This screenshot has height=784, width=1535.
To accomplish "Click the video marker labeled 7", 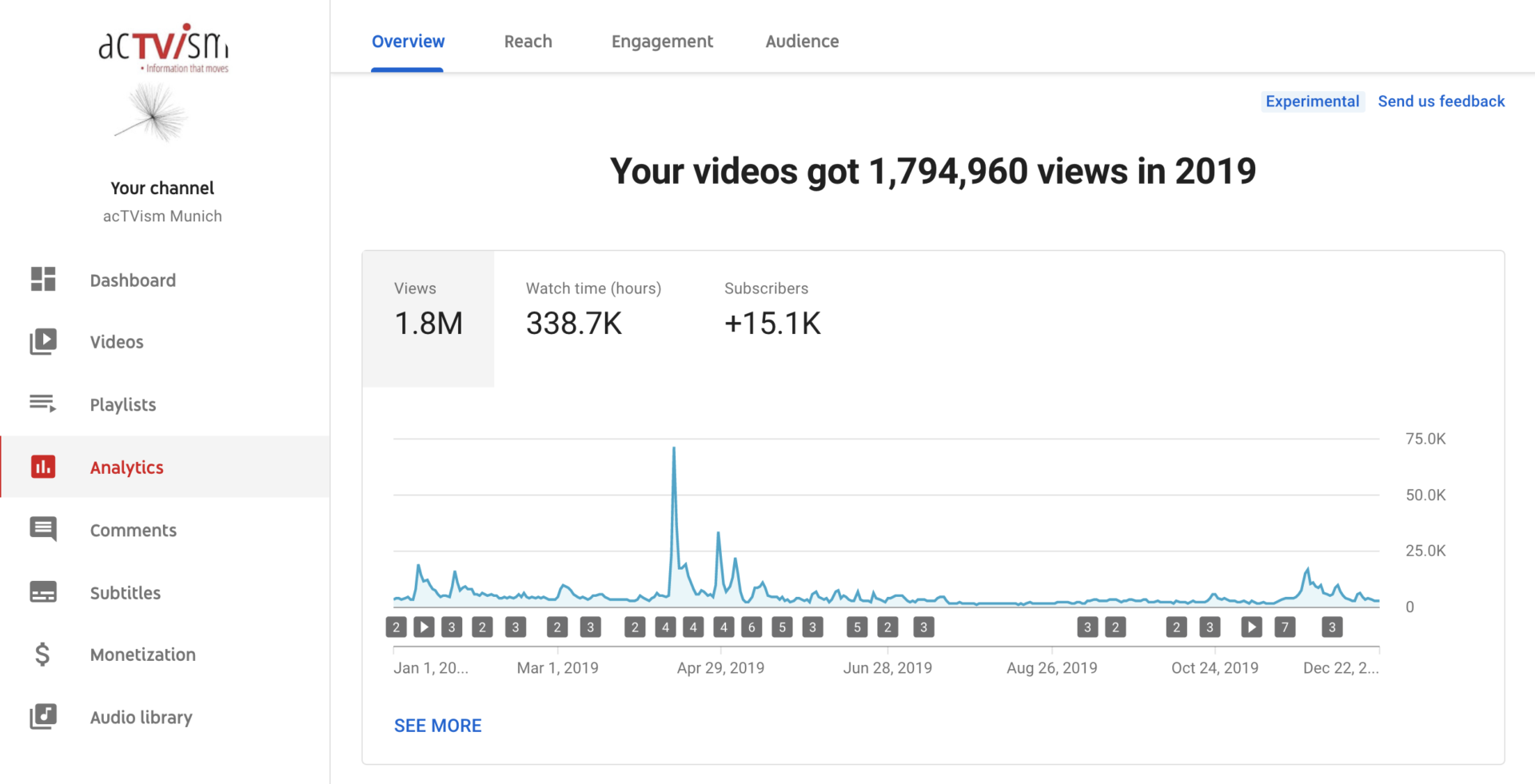I will [x=1285, y=627].
